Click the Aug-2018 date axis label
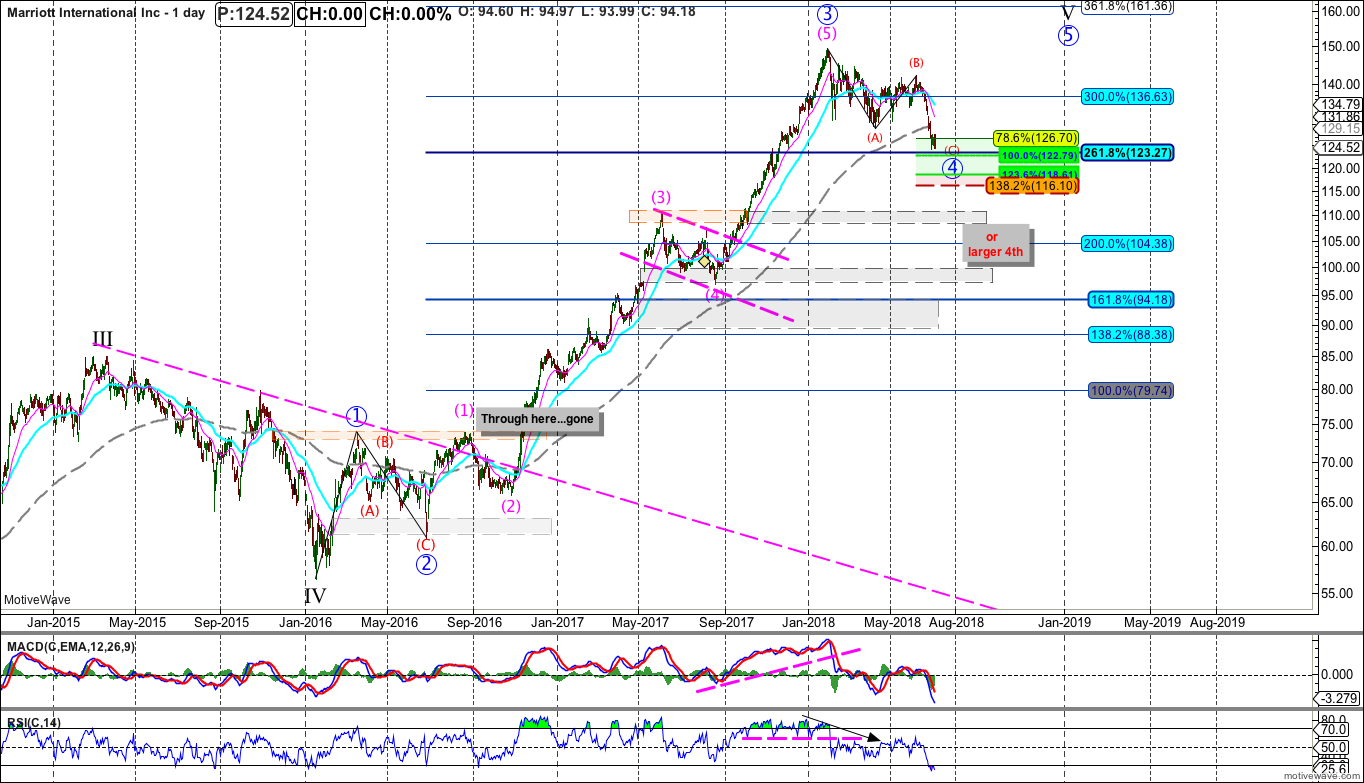 pos(956,621)
